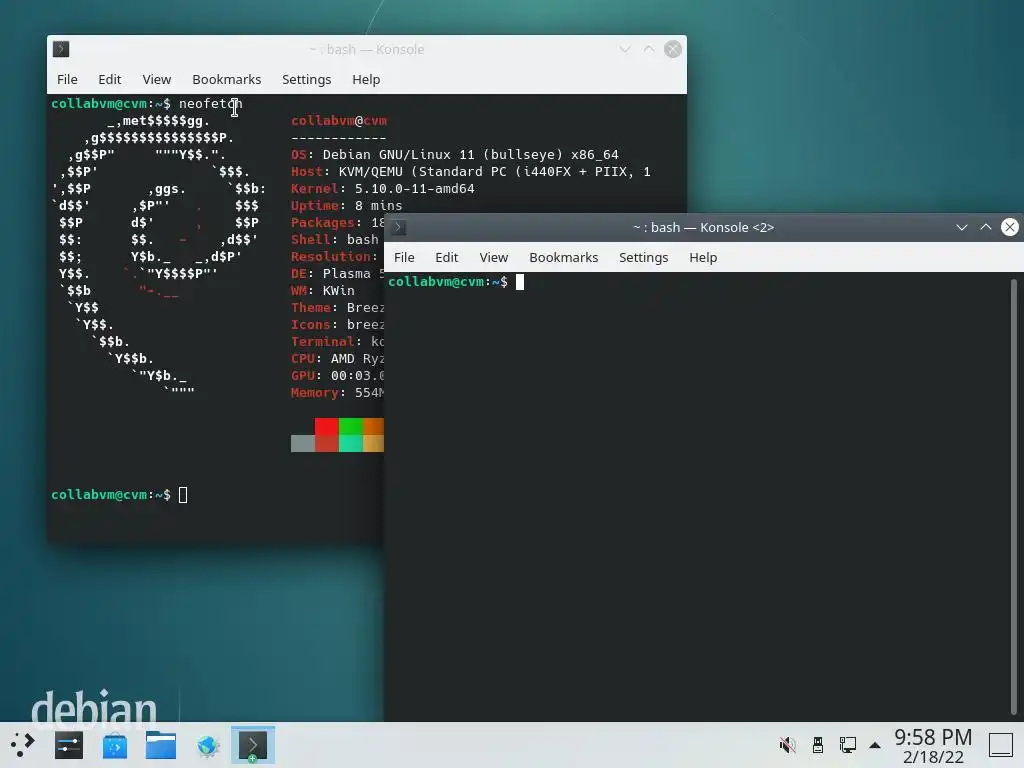Open View menu in background Konsole
Screen dimensions: 1024x768
(x=157, y=79)
